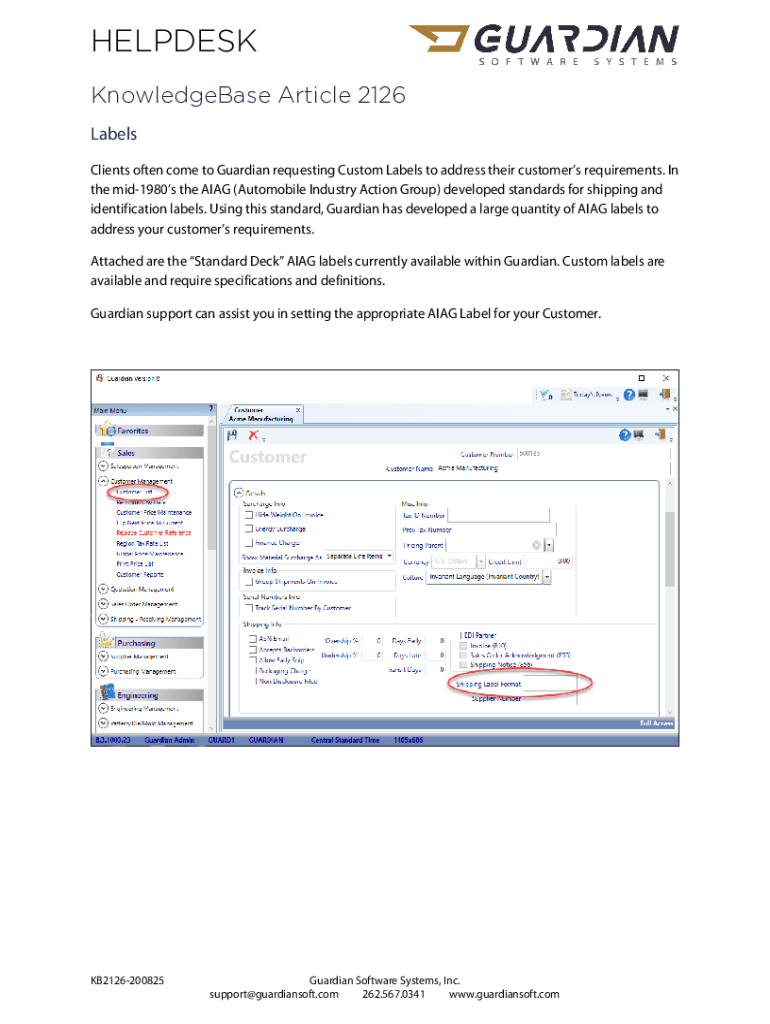Select the Customer Acme Manufacturing tab
Screen dimensions: 770x1024
point(262,414)
